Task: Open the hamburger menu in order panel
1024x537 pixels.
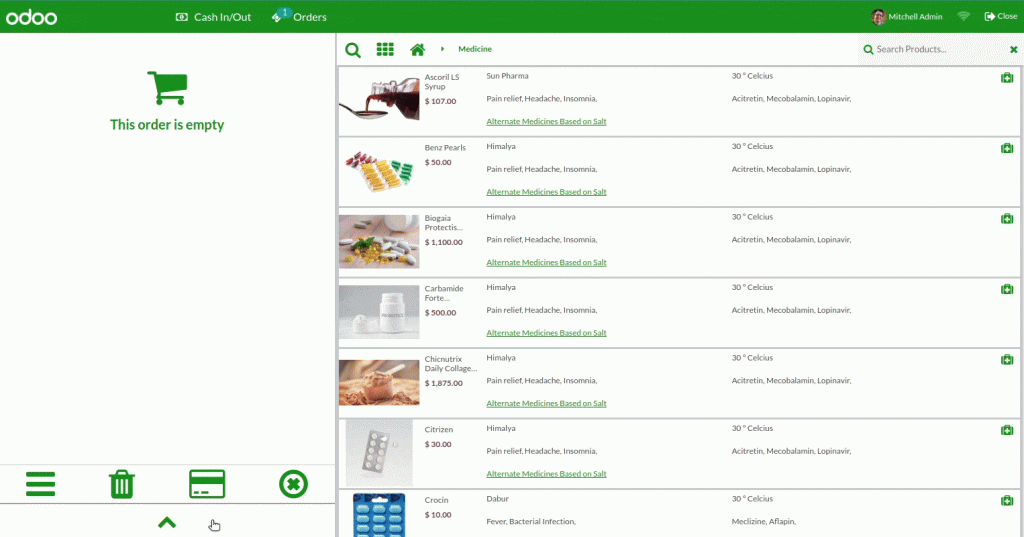Action: point(40,484)
